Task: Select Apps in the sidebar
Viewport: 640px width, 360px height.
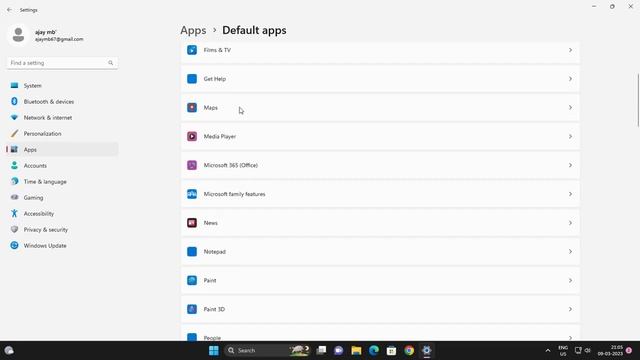Action: (x=62, y=149)
